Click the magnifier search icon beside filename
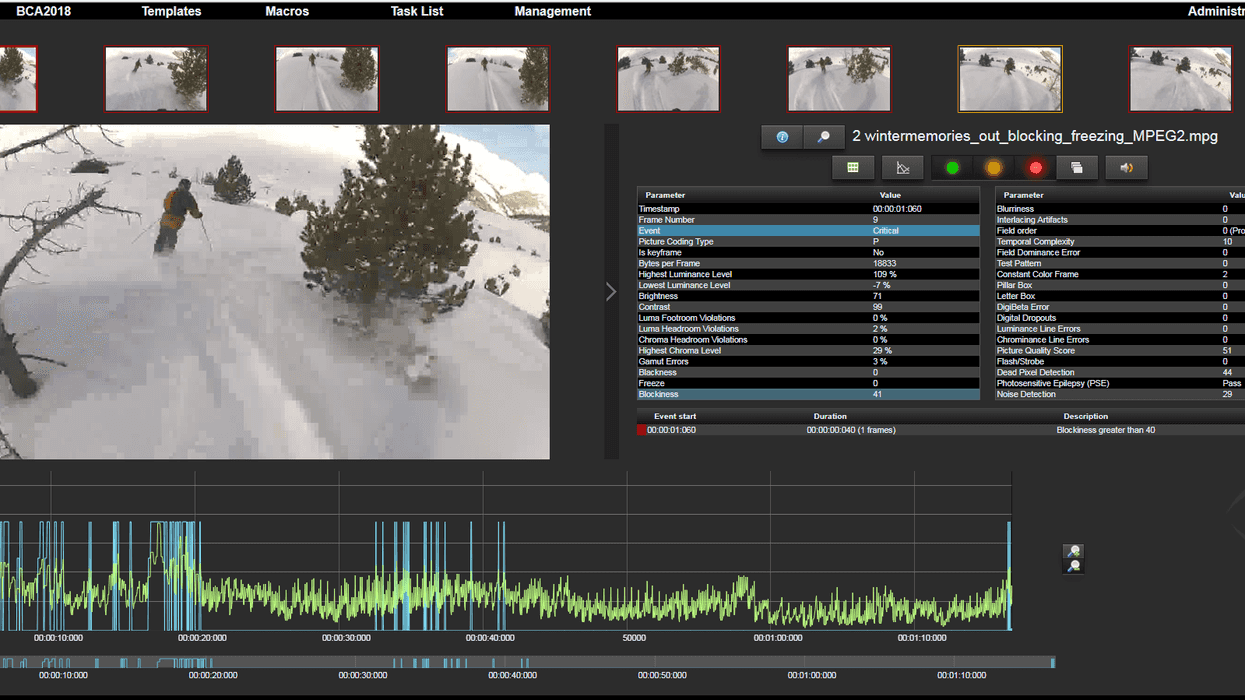This screenshot has height=700, width=1245. (x=824, y=137)
